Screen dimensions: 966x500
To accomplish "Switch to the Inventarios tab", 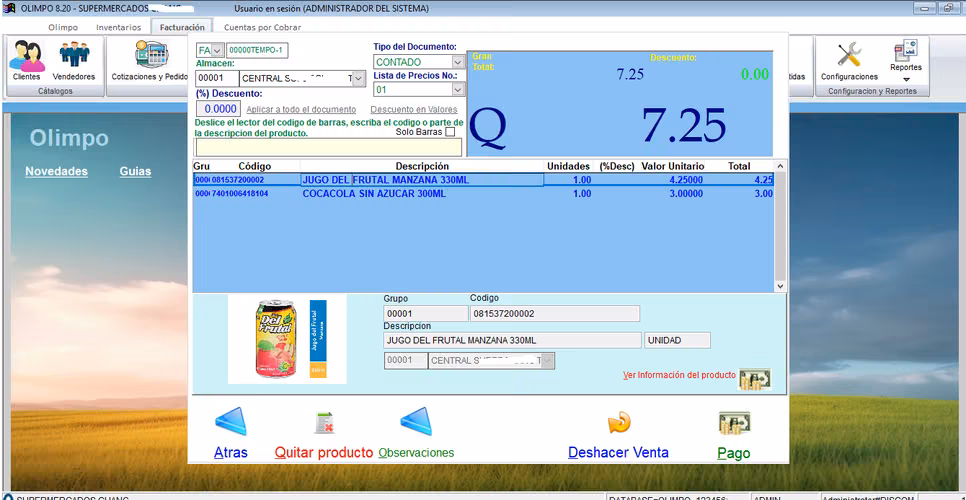I will [119, 27].
